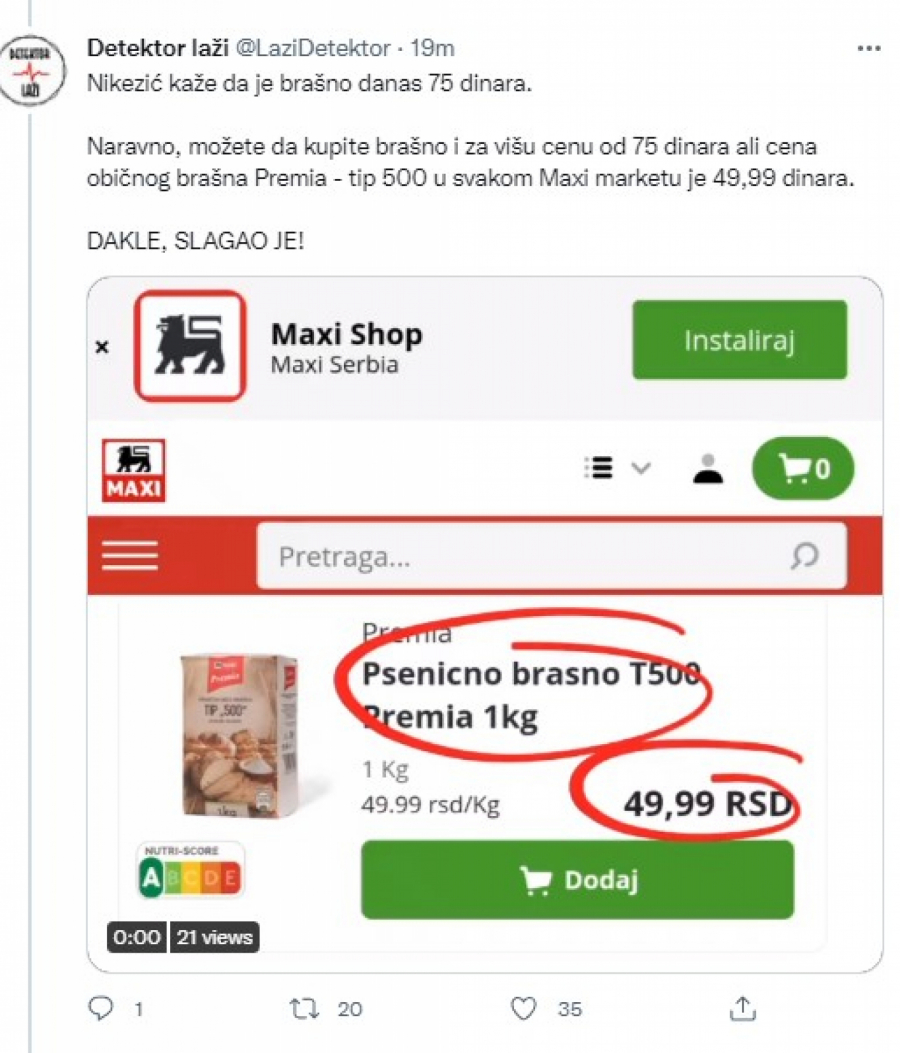Screen dimensions: 900x1053
Task: Retweet using the retweet arrows icon
Action: (x=304, y=1008)
